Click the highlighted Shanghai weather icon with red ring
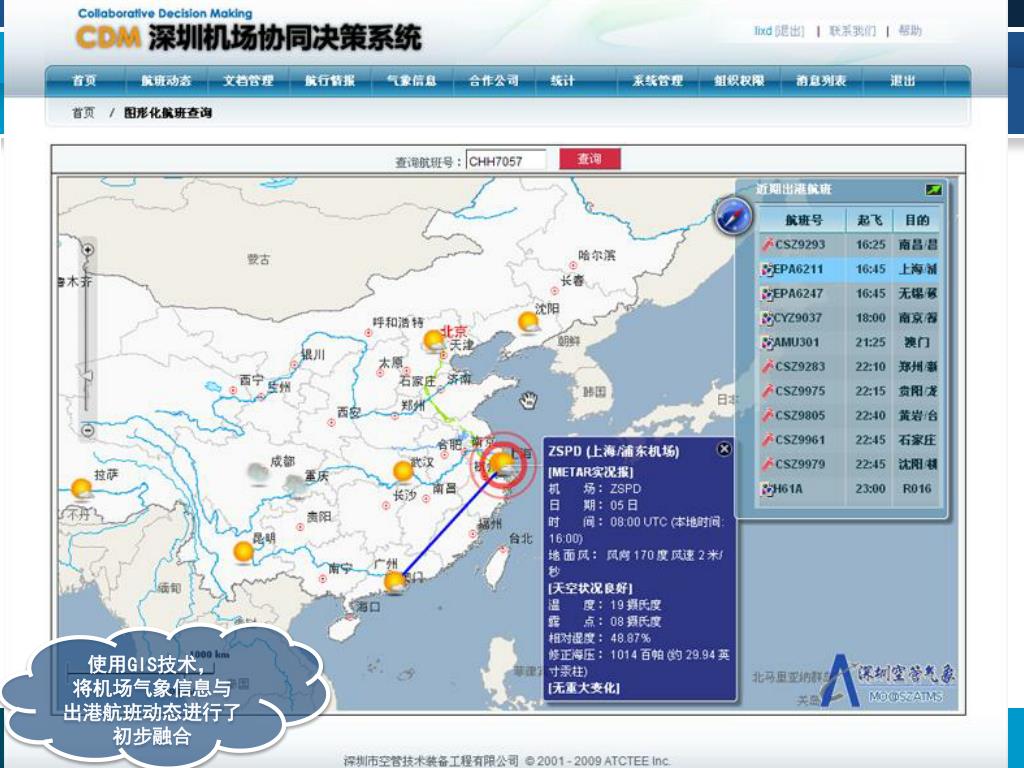Viewport: 1024px width, 768px height. point(502,464)
